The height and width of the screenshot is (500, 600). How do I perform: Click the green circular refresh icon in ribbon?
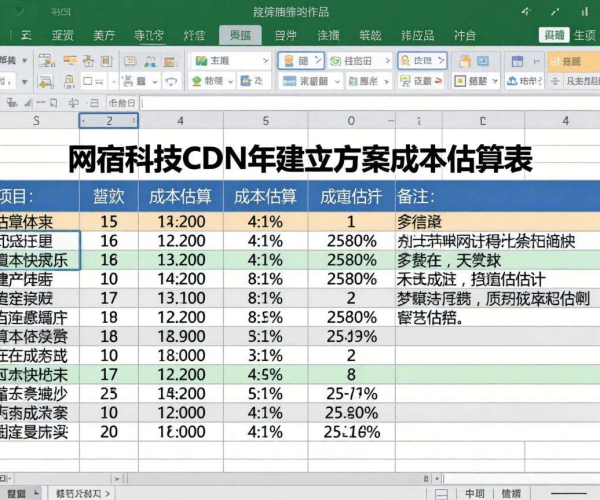point(336,61)
